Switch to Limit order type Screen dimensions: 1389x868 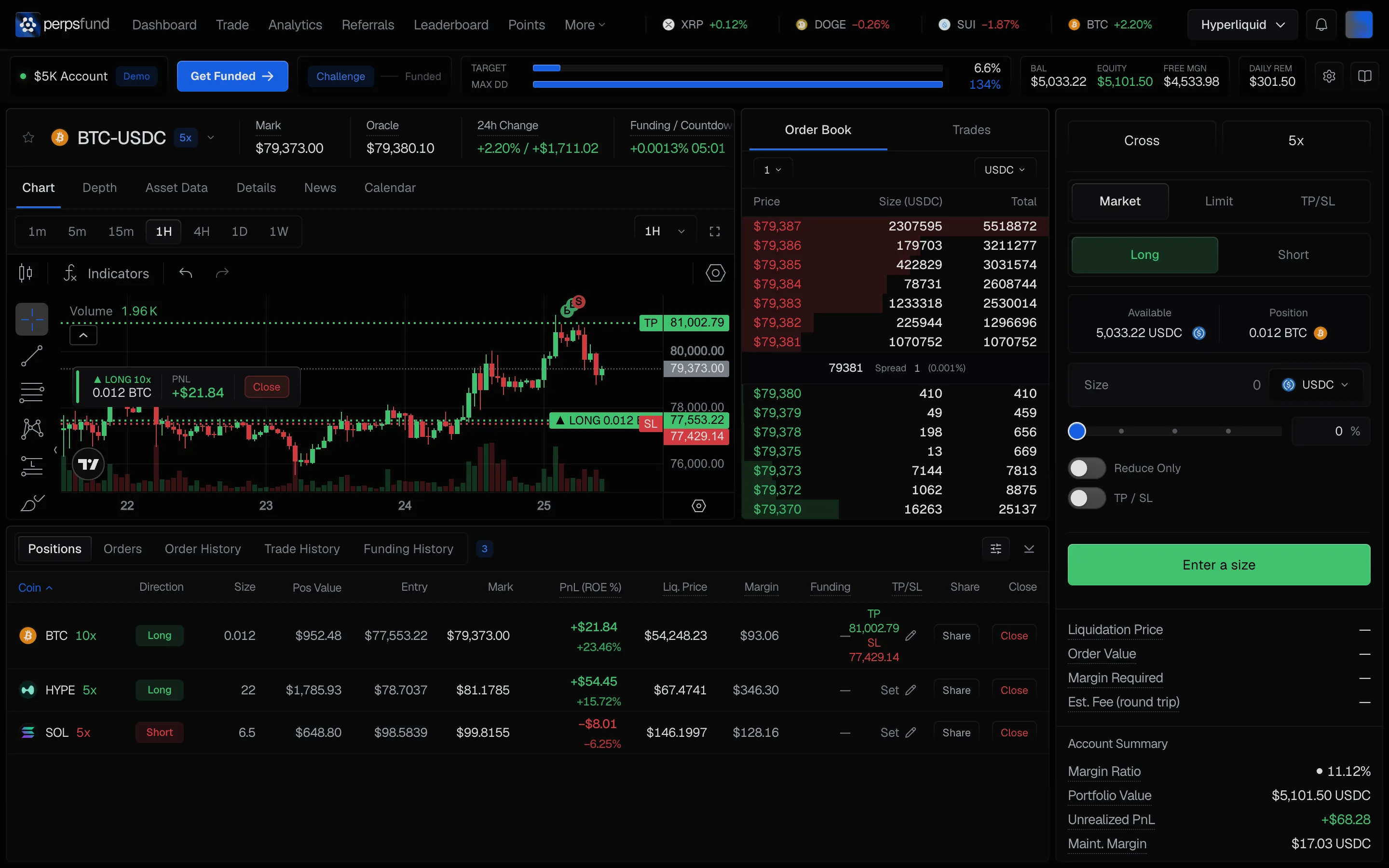[1219, 202]
